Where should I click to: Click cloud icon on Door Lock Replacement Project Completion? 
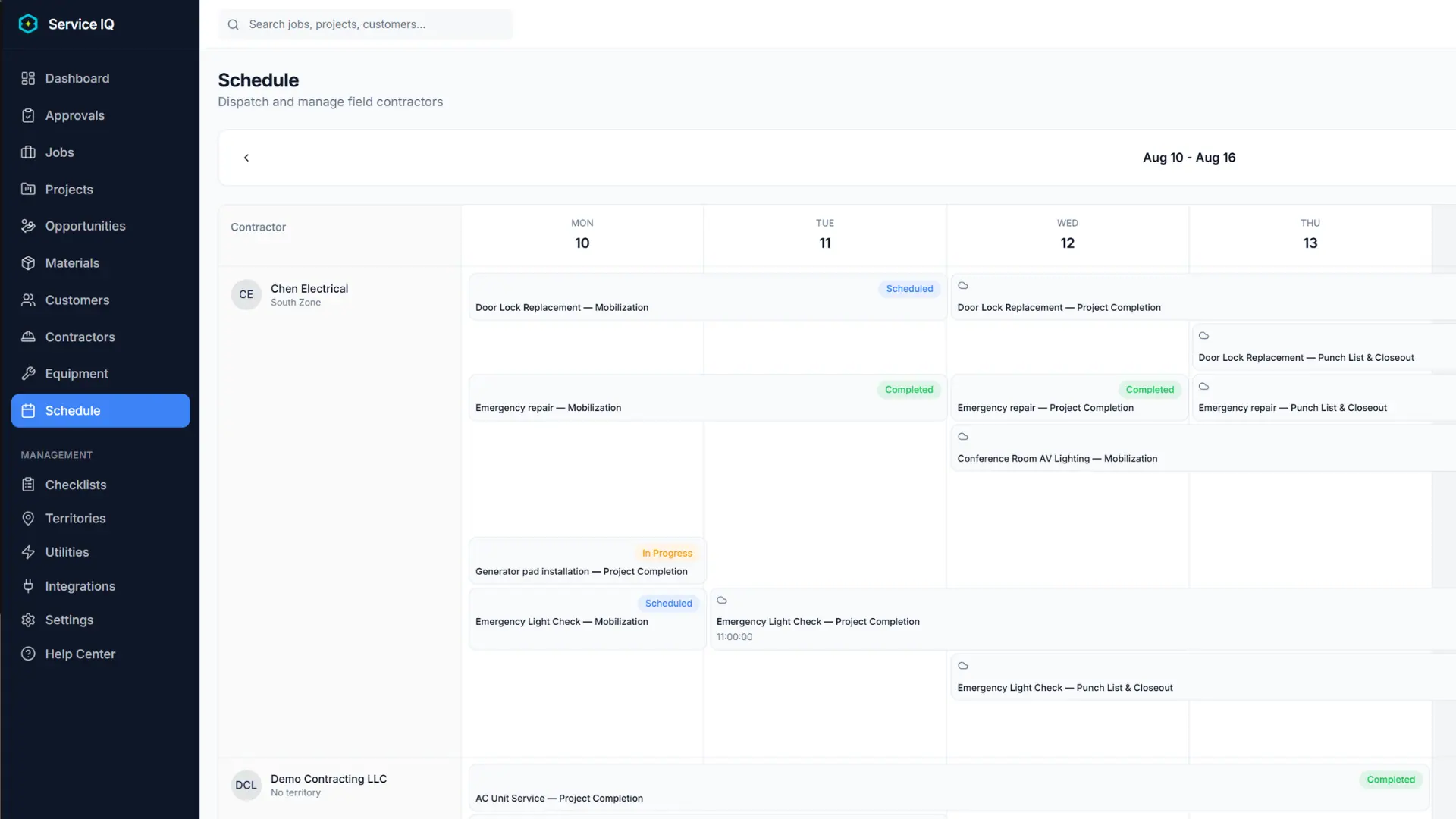[x=963, y=286]
